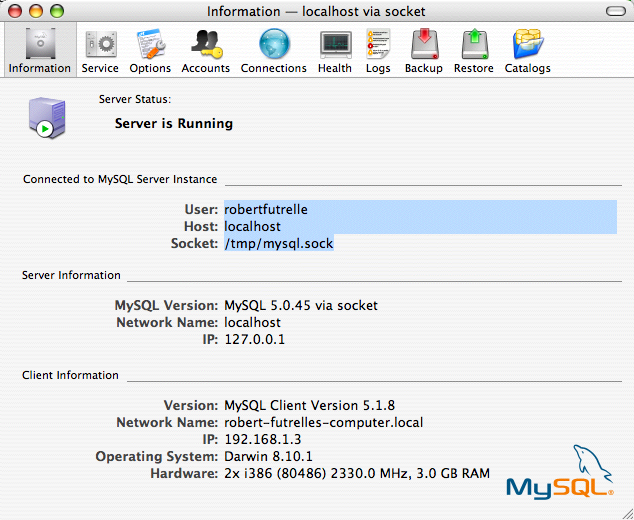Click the Hardware 2x i386 value
This screenshot has width=634, height=520.
click(x=357, y=473)
